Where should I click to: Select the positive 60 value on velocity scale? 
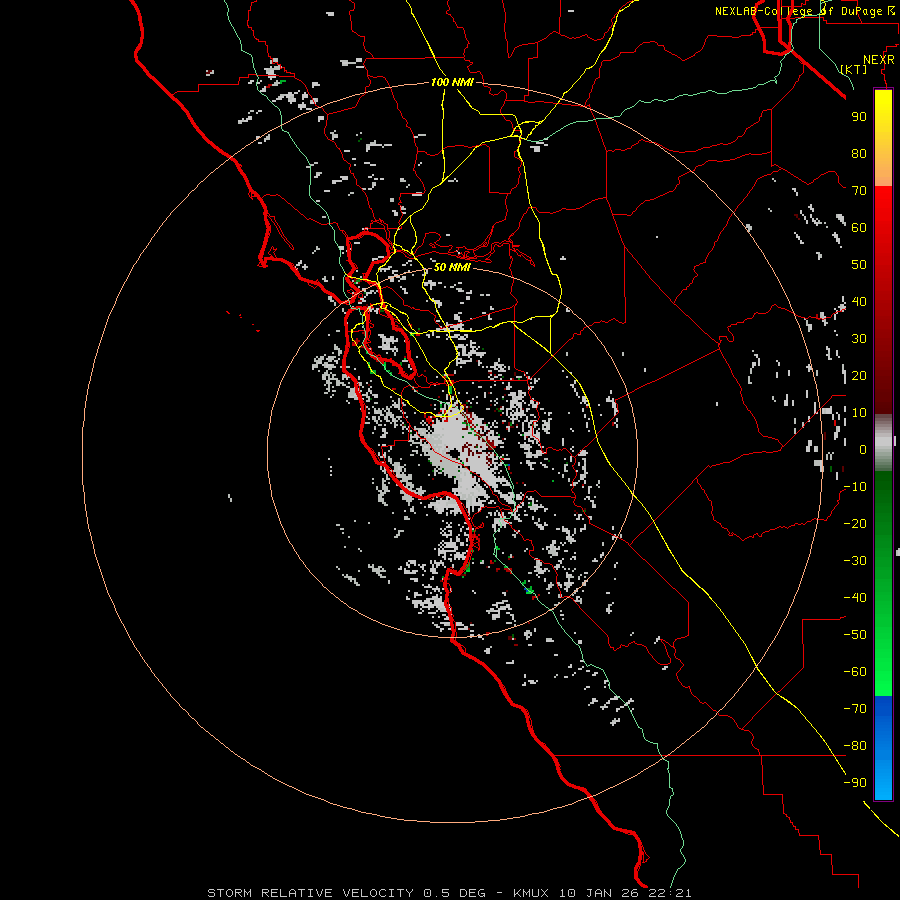pyautogui.click(x=859, y=228)
